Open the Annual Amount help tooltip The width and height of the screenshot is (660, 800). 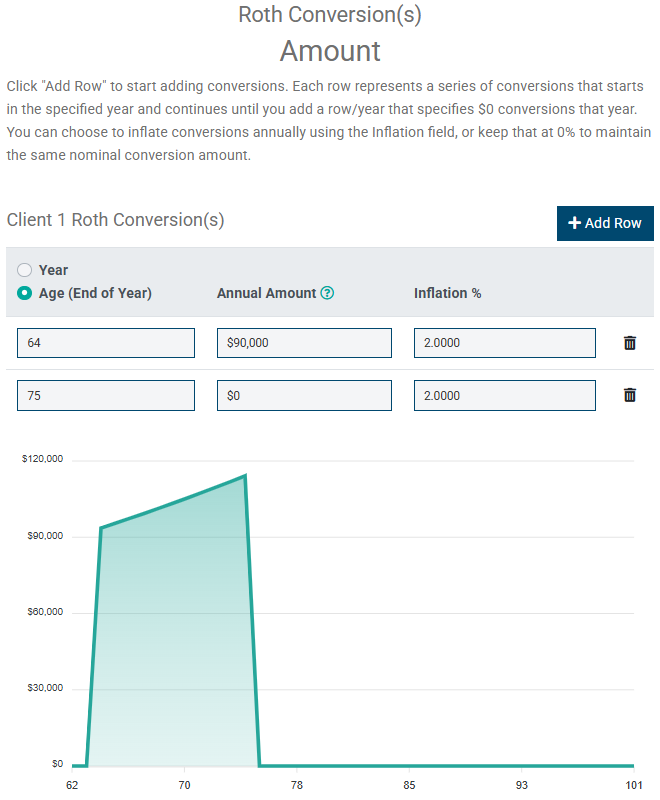pyautogui.click(x=325, y=293)
